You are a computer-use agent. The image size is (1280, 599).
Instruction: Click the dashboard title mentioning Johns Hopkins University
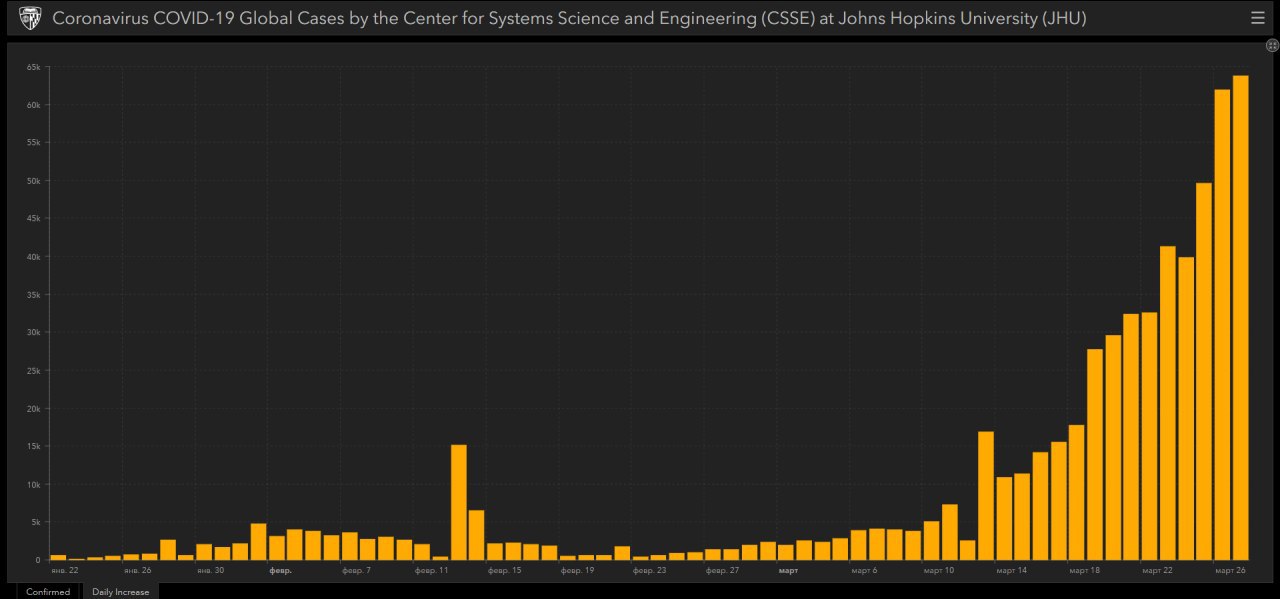click(569, 18)
